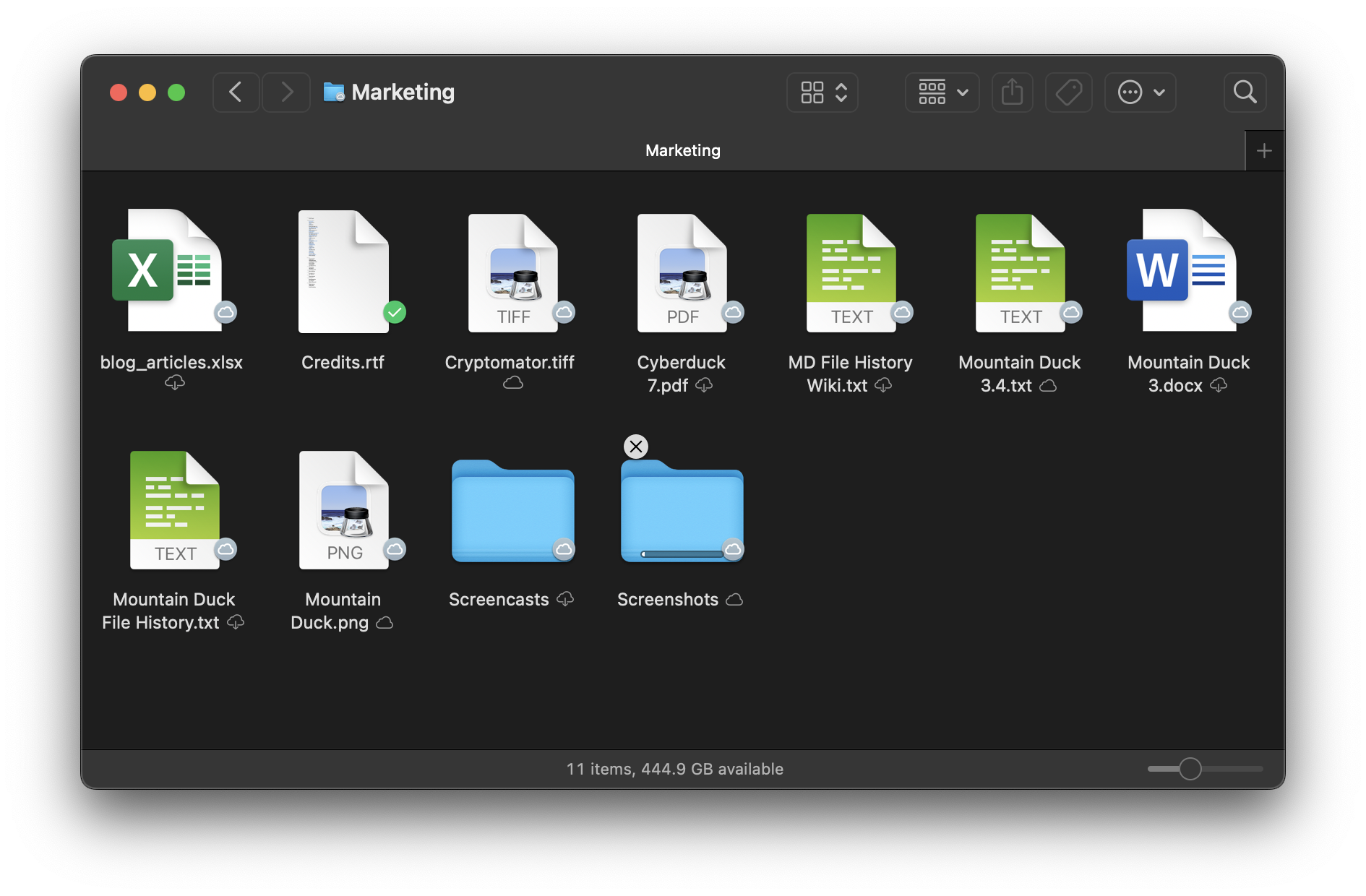
Task: Click download icon beside File History.txt
Action: click(x=236, y=622)
